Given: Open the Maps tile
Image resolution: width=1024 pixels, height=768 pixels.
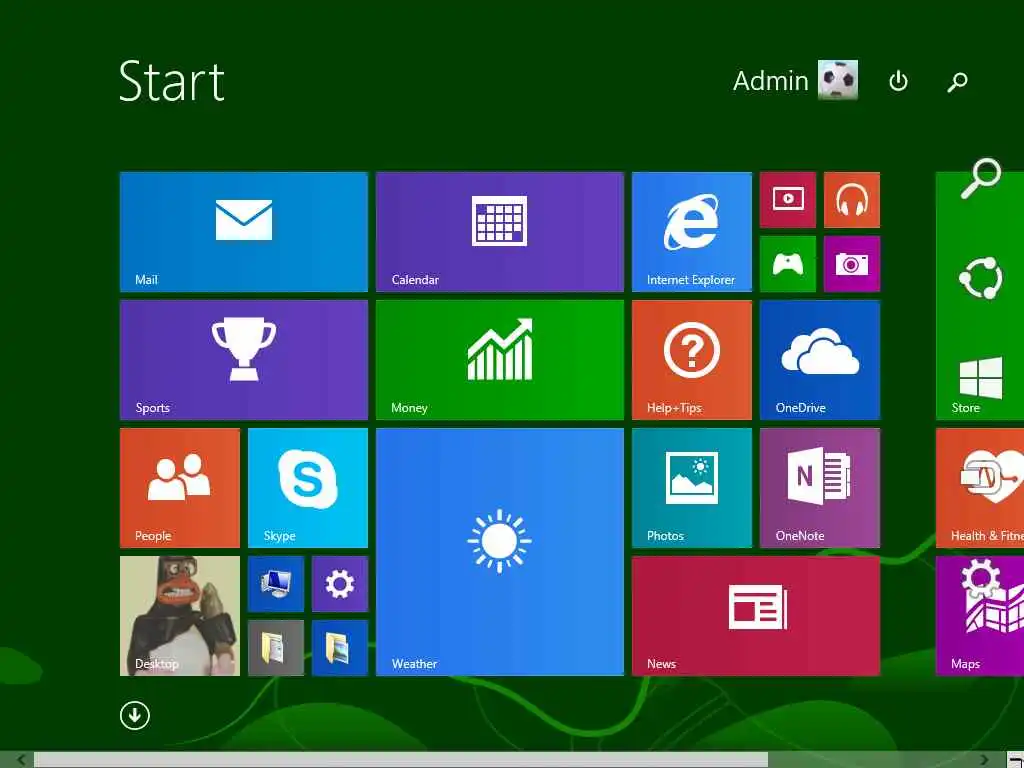Looking at the screenshot, I should pos(980,616).
